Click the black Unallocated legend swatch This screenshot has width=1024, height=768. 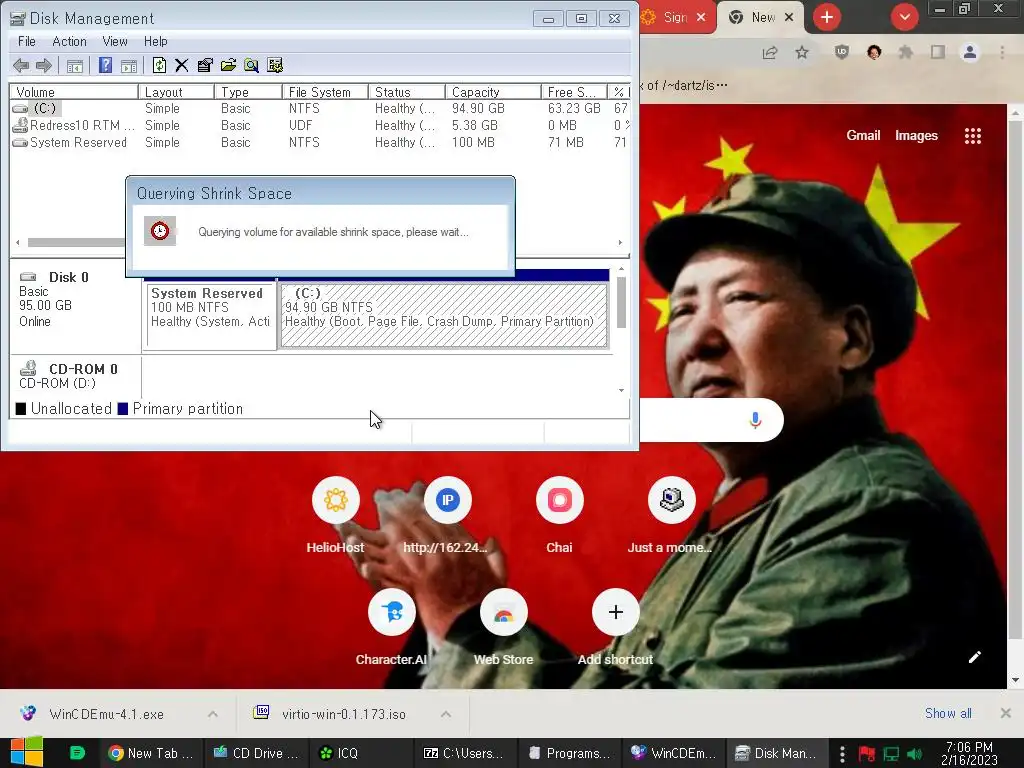21,409
